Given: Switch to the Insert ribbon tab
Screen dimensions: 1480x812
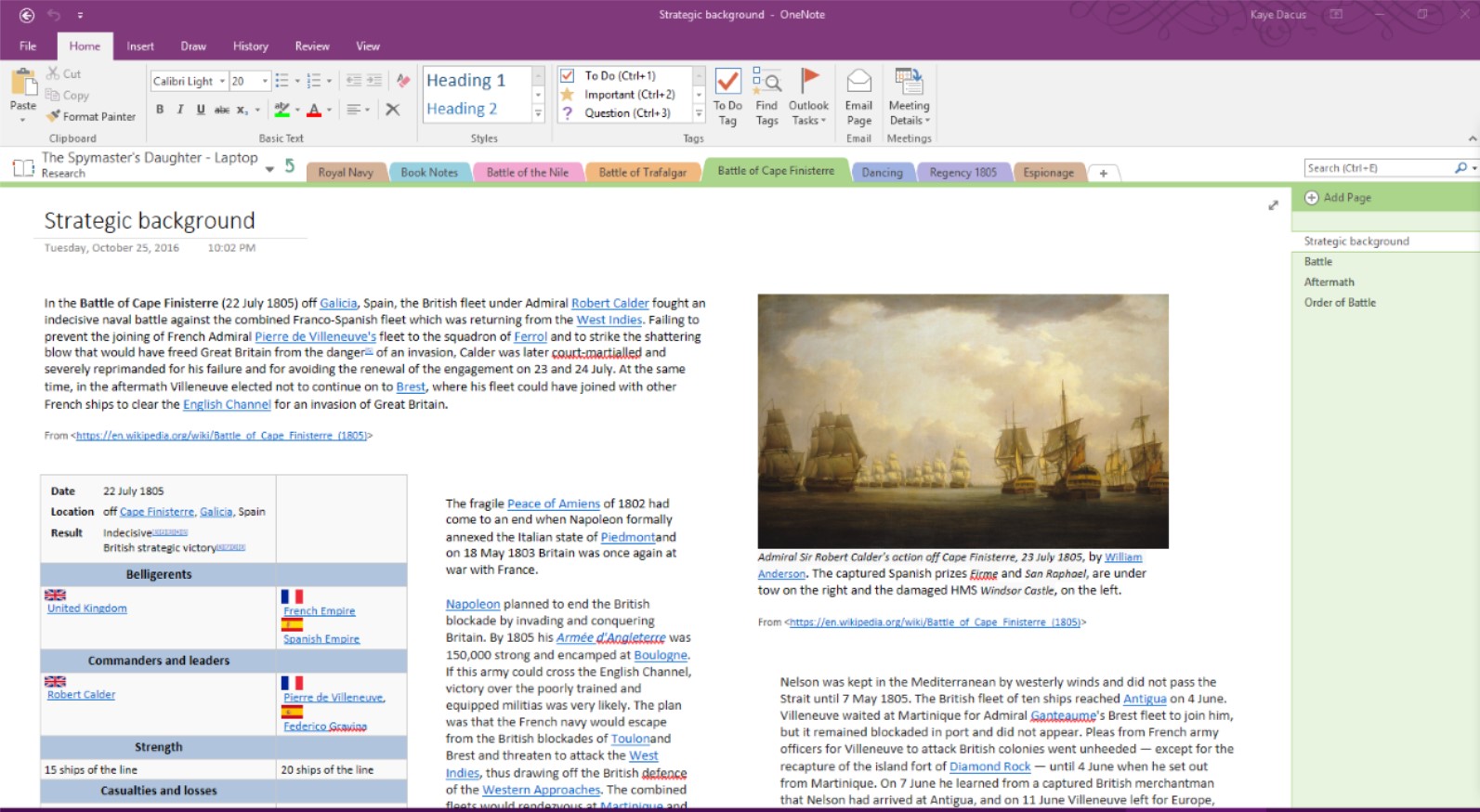Looking at the screenshot, I should coord(140,46).
